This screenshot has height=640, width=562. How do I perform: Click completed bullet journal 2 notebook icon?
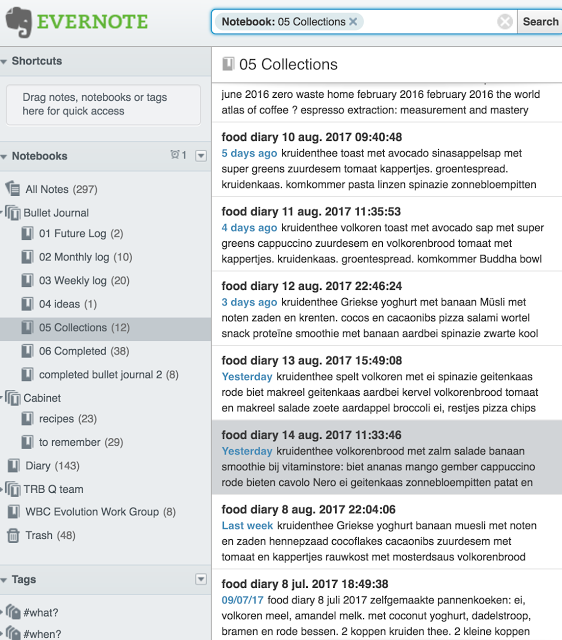27,374
